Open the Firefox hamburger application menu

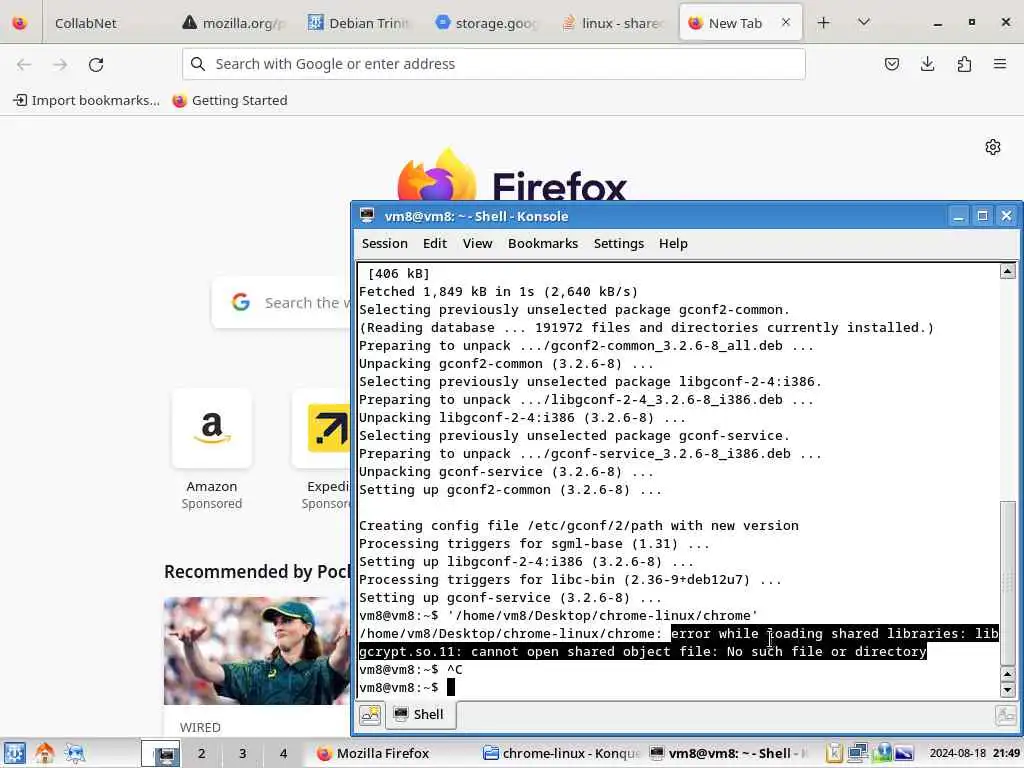(x=1000, y=64)
